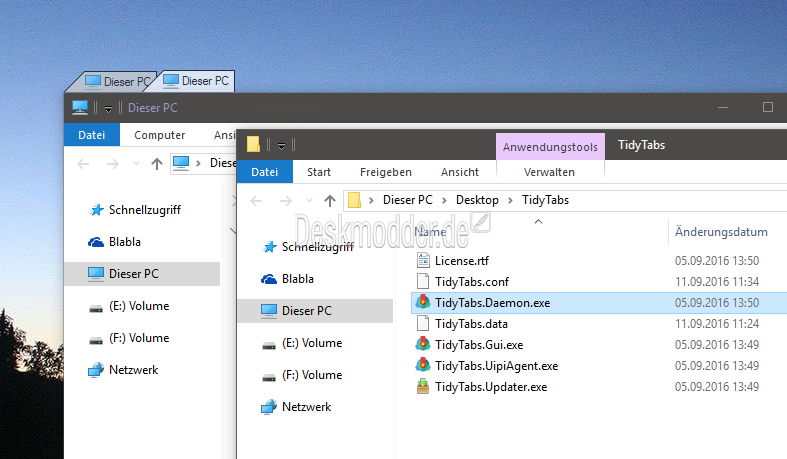This screenshot has width=787, height=459.
Task: Click folder icon in TidyTabs window title bar
Action: (253, 144)
